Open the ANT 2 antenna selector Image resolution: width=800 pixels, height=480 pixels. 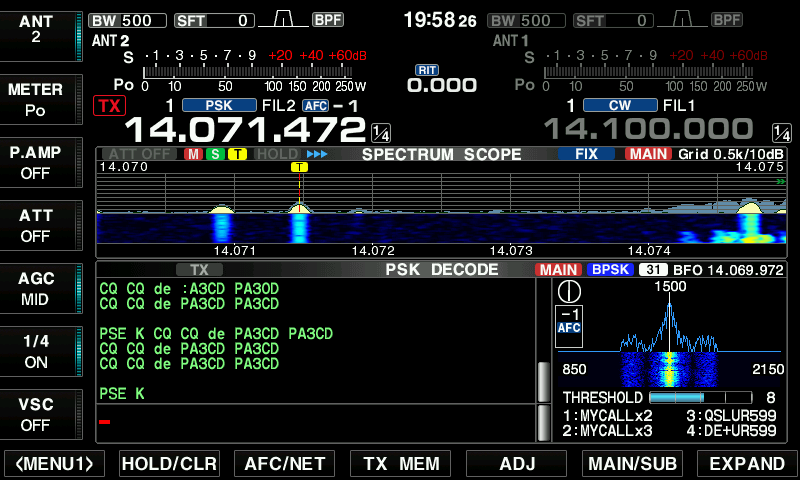(x=36, y=29)
